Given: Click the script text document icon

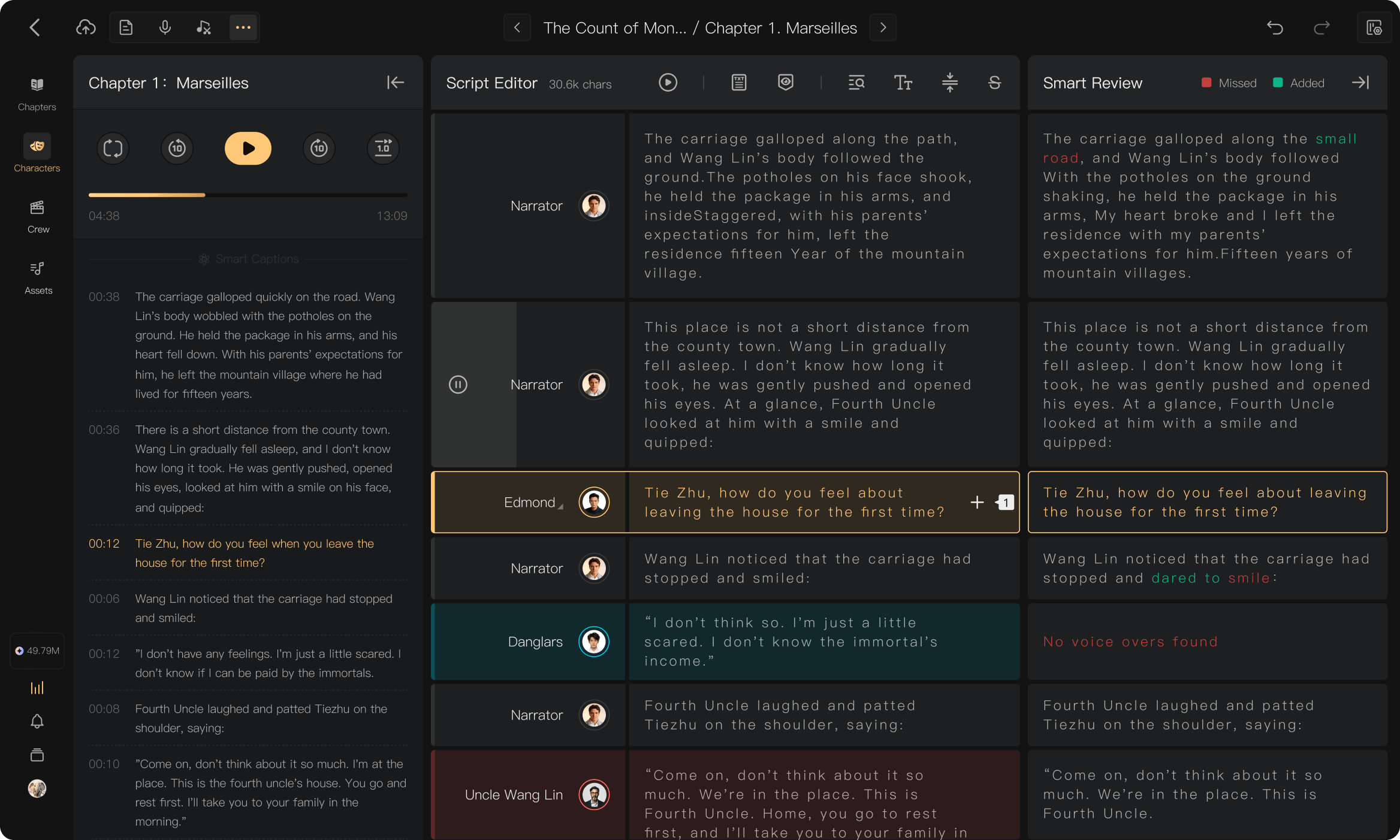Looking at the screenshot, I should pyautogui.click(x=739, y=83).
